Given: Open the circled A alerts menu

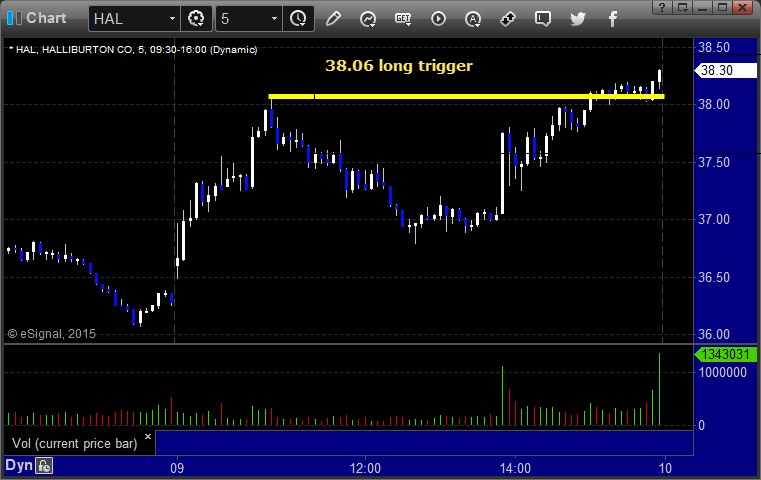Looking at the screenshot, I should 473,19.
